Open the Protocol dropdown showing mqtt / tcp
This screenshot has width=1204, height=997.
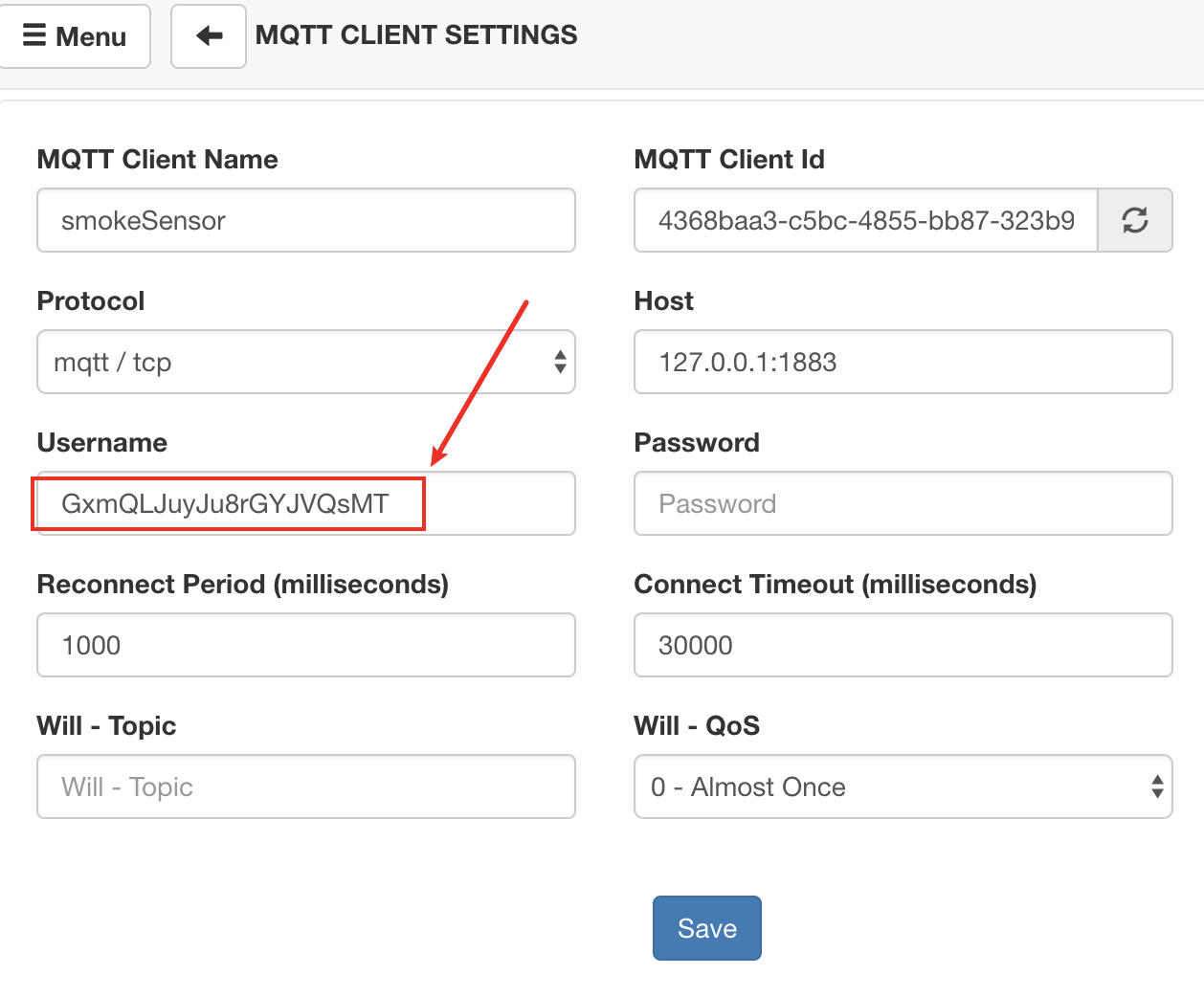306,362
